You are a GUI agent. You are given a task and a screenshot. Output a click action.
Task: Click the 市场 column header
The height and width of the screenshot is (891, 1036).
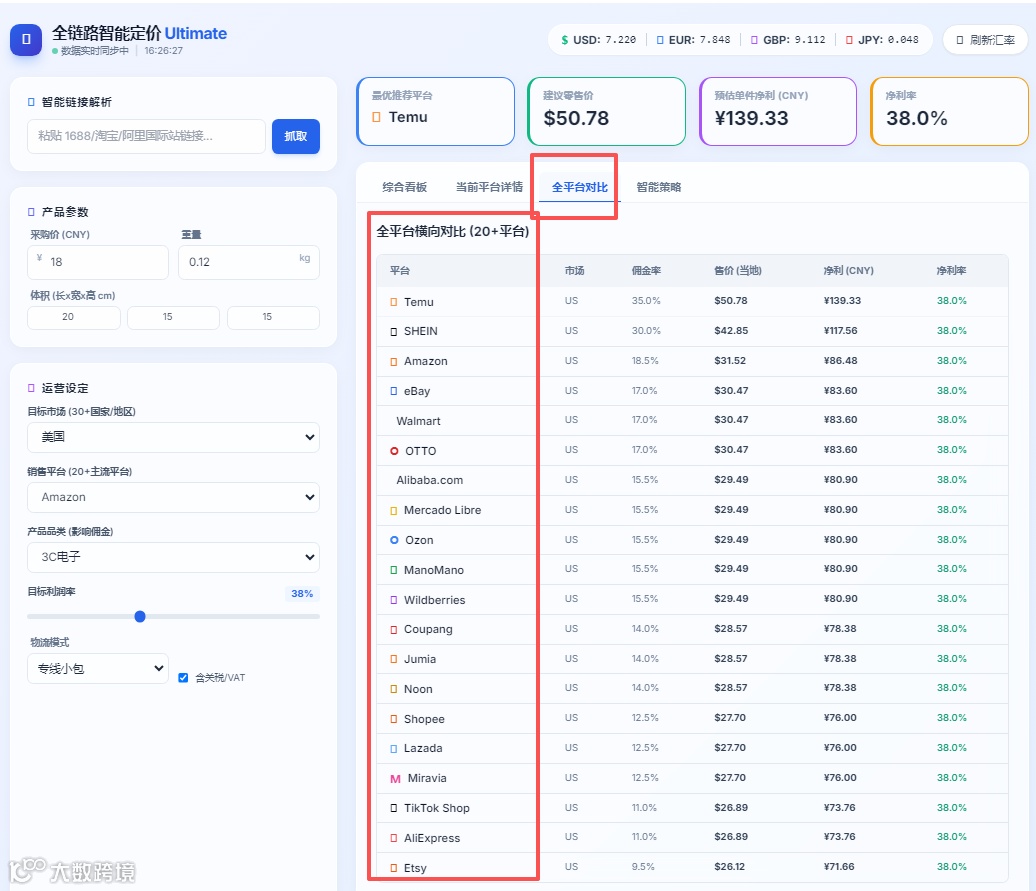tap(574, 270)
